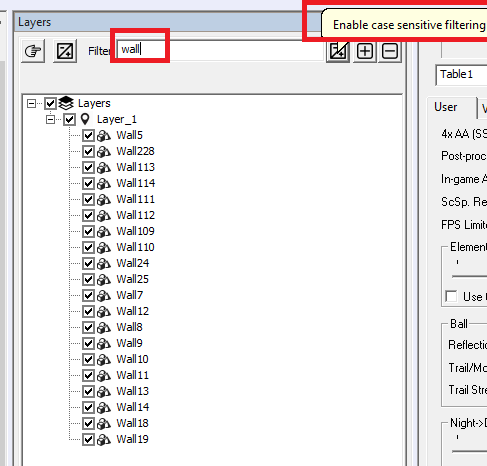The width and height of the screenshot is (487, 466).
Task: Click the Wall7 object icon
Action: (x=104, y=296)
